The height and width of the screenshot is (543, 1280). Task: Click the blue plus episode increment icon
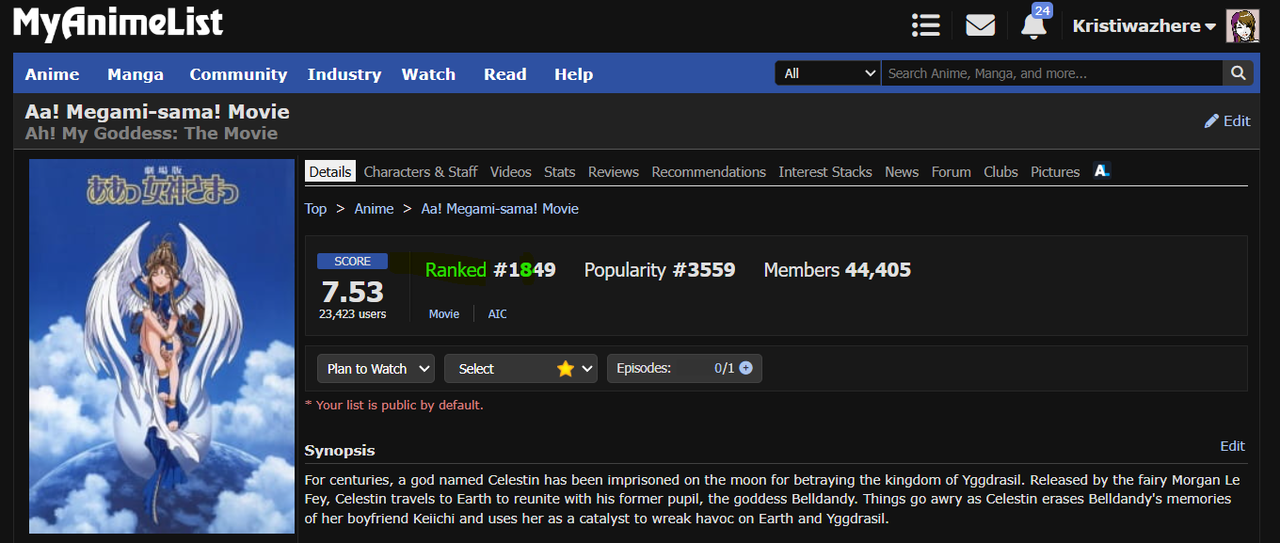point(746,368)
